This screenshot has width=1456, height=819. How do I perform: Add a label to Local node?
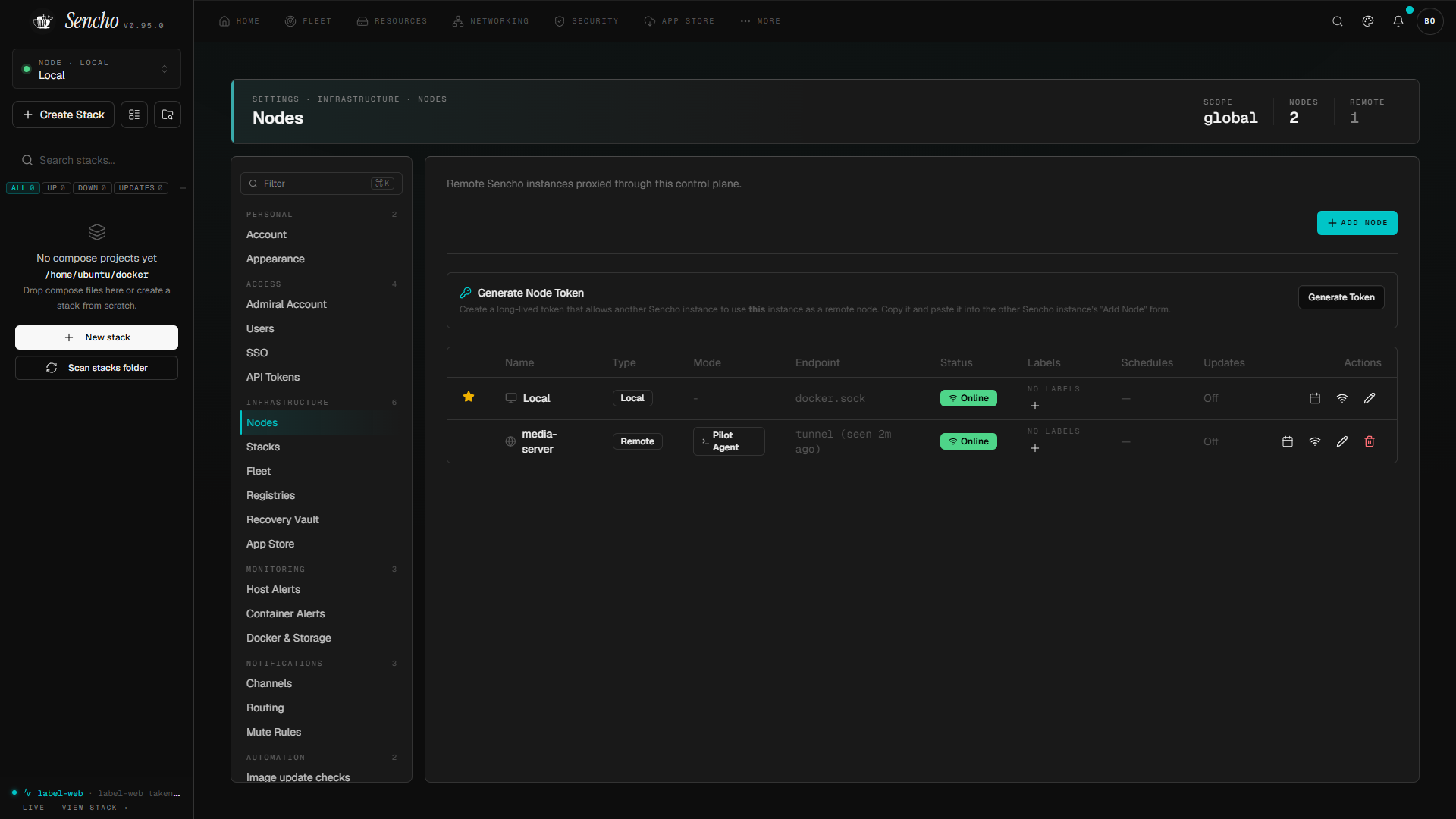(x=1035, y=406)
